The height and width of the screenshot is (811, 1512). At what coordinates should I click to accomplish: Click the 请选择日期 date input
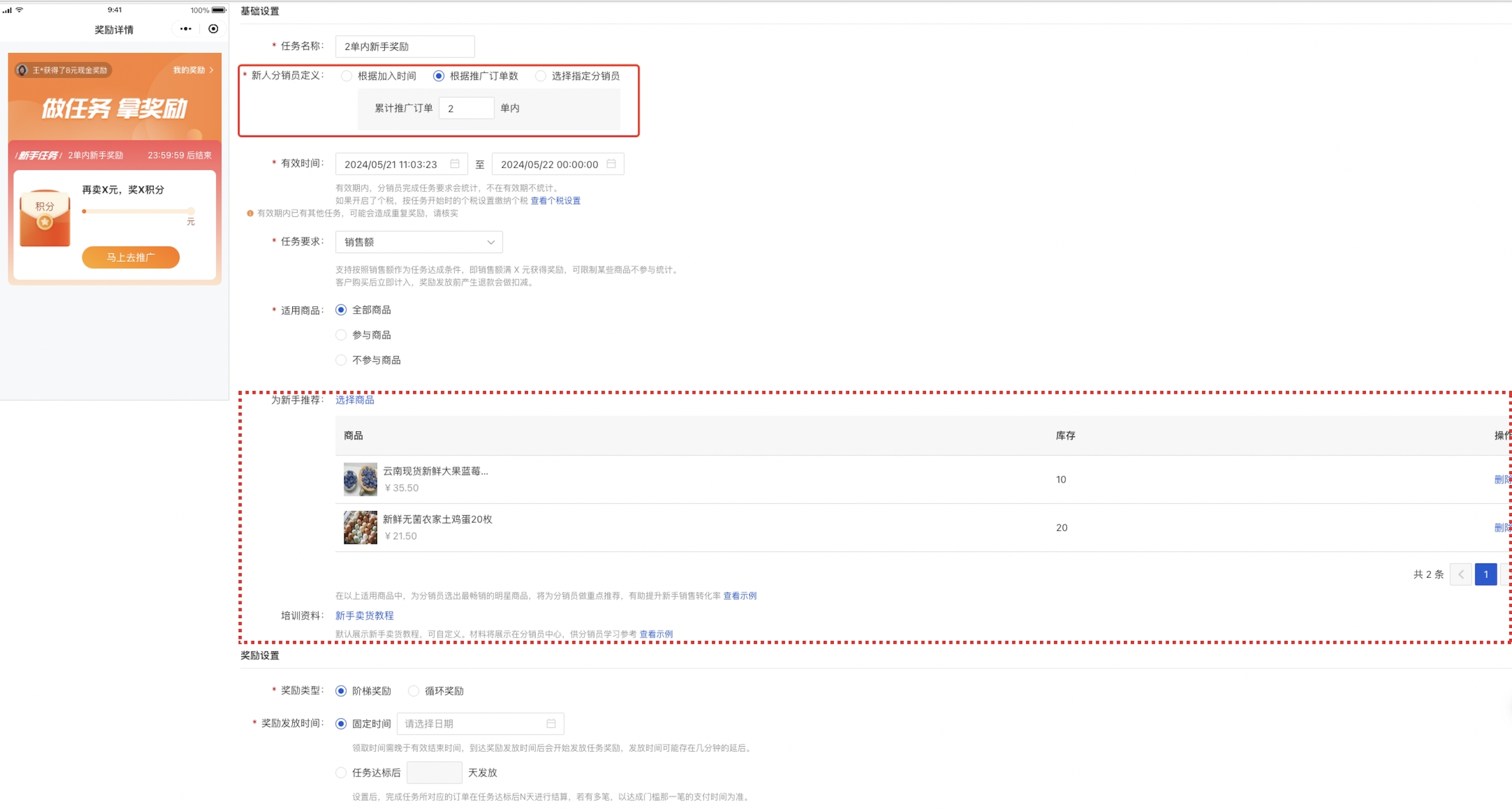[x=480, y=723]
